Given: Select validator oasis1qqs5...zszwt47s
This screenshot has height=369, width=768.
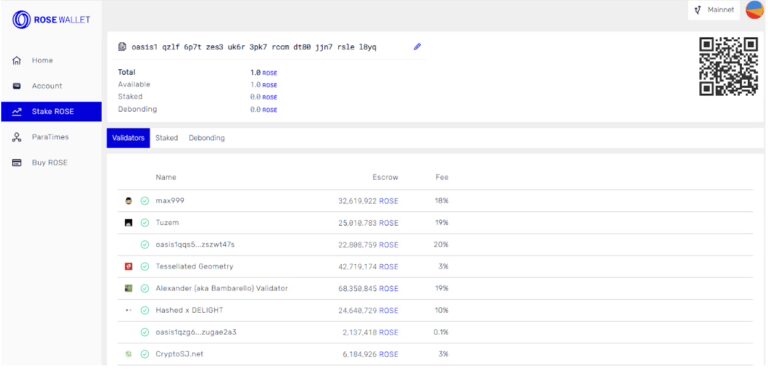Looking at the screenshot, I should coord(435,245).
